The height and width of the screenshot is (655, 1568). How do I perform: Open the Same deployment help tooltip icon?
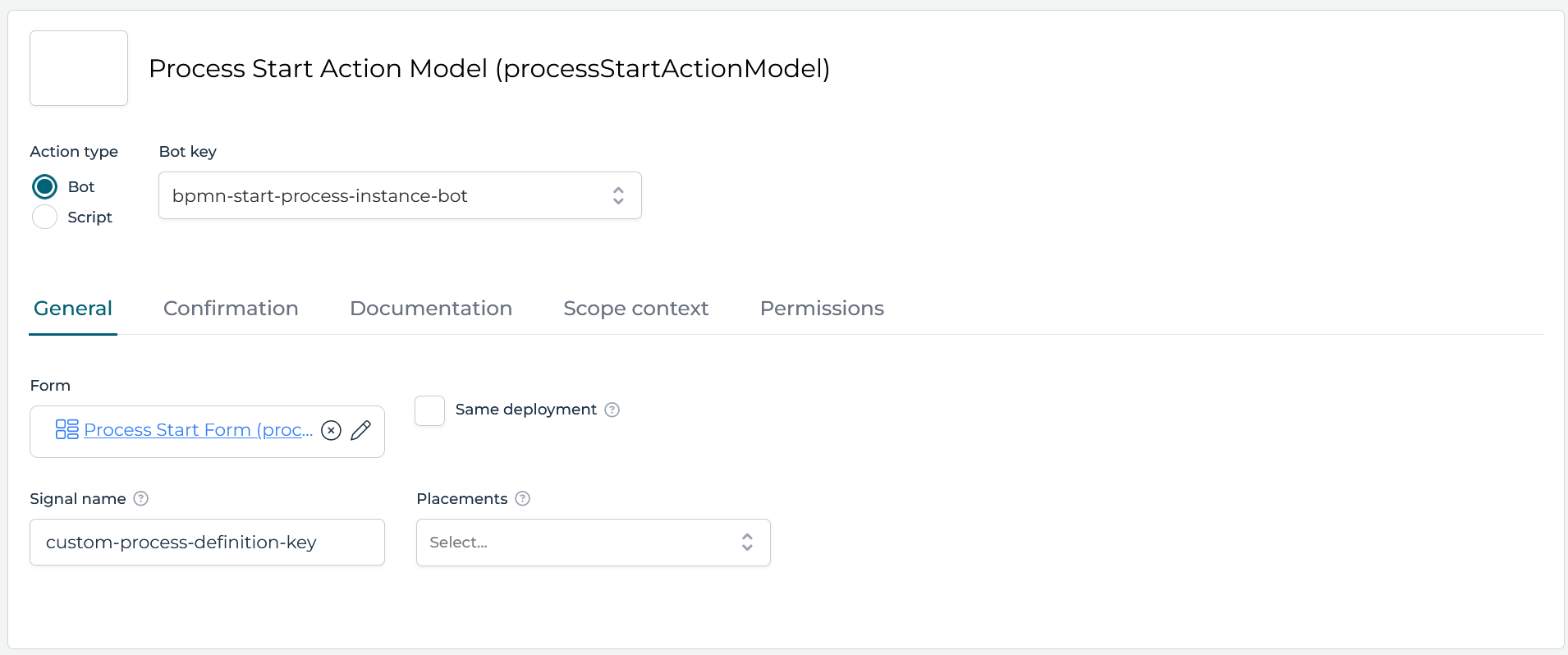coord(612,409)
